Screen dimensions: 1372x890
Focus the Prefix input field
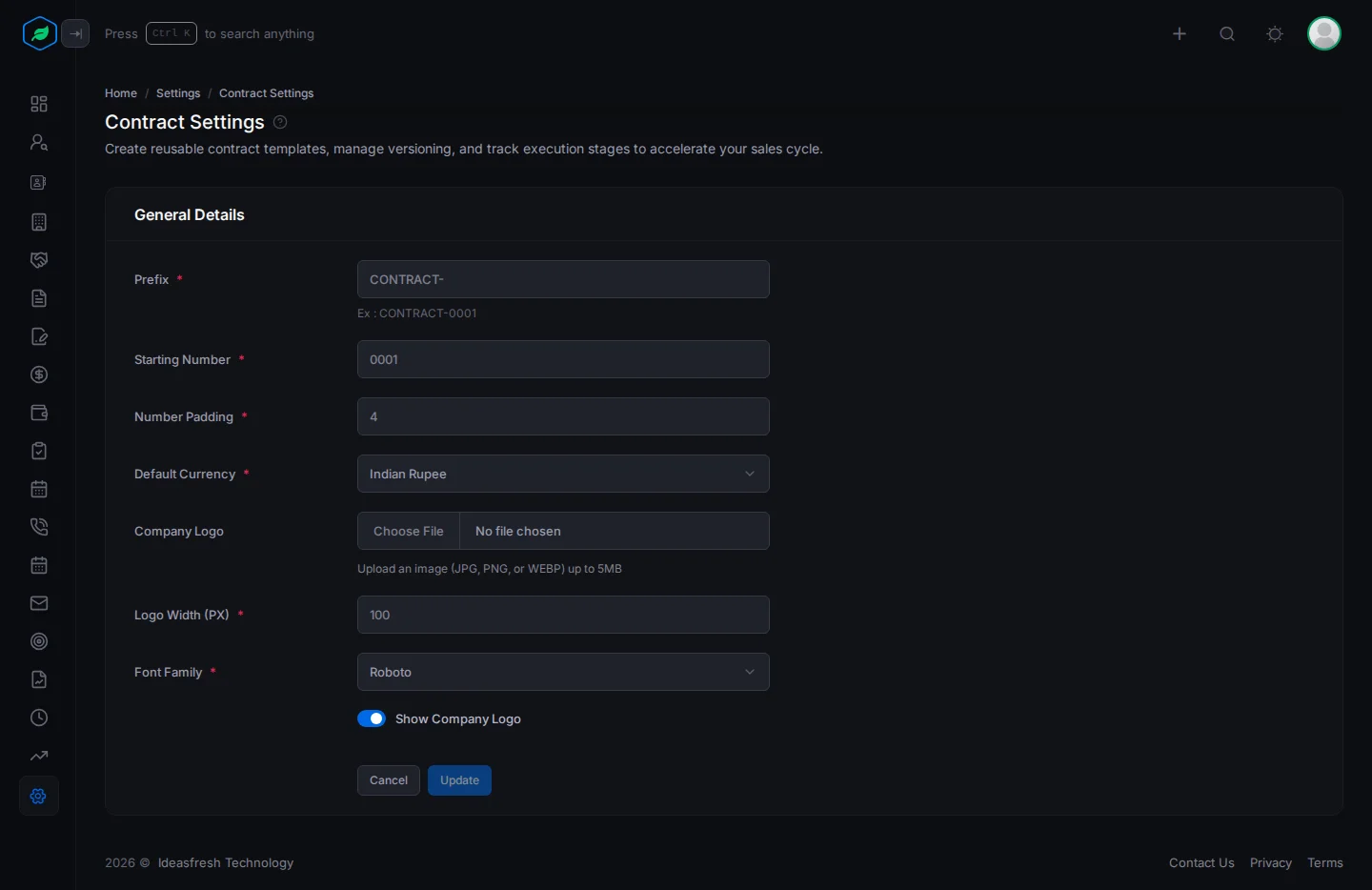pos(563,279)
